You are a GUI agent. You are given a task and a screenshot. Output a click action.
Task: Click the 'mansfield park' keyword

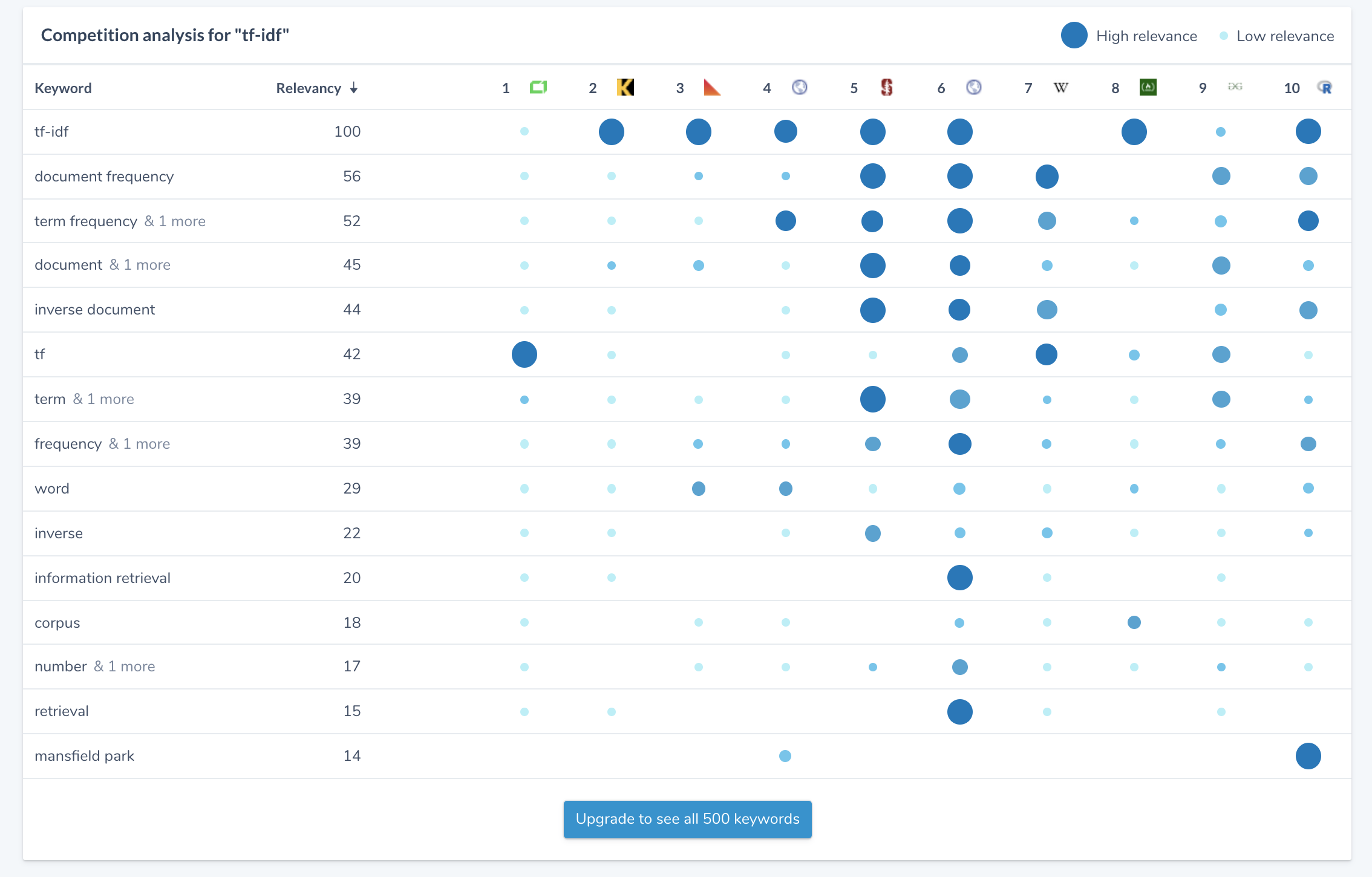(84, 756)
